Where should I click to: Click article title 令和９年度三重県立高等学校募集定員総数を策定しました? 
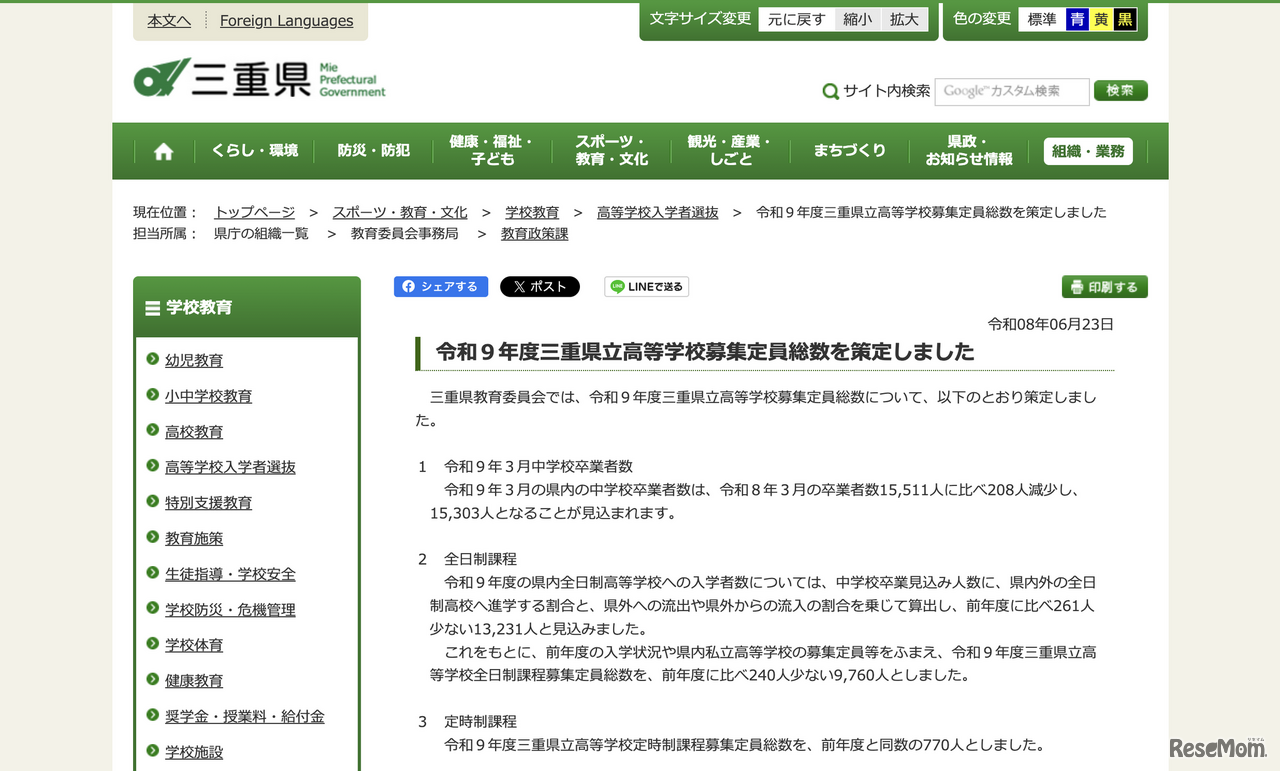click(x=705, y=352)
